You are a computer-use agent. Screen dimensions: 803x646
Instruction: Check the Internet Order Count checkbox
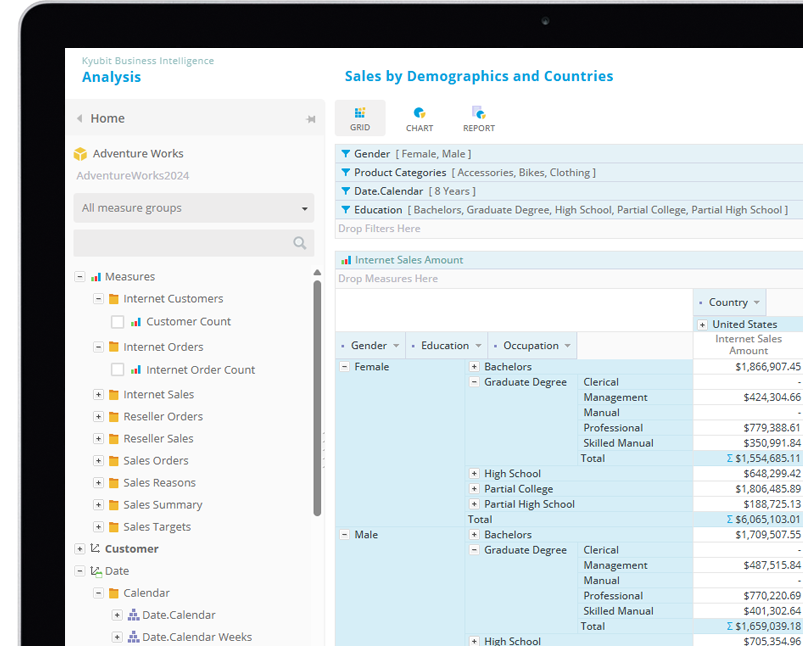tap(116, 368)
